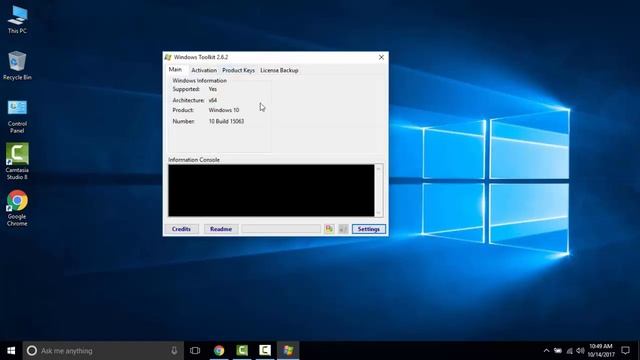Open the Product Keys tab
The image size is (640, 360).
pos(238,70)
